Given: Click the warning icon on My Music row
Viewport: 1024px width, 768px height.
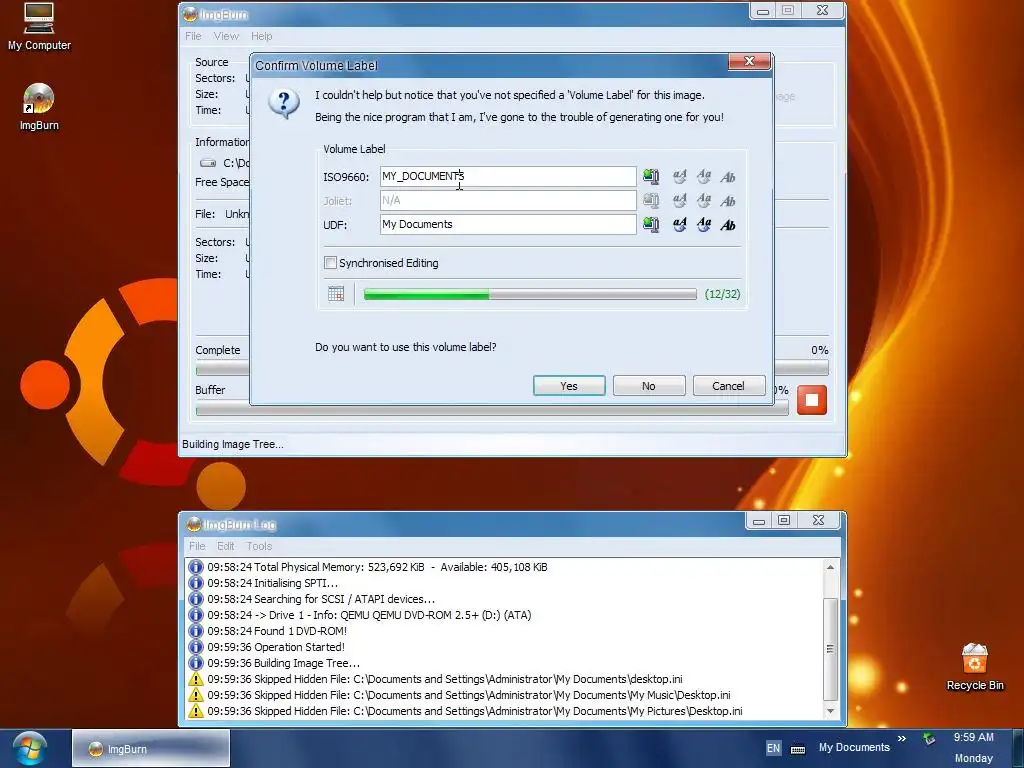Looking at the screenshot, I should click(x=196, y=695).
